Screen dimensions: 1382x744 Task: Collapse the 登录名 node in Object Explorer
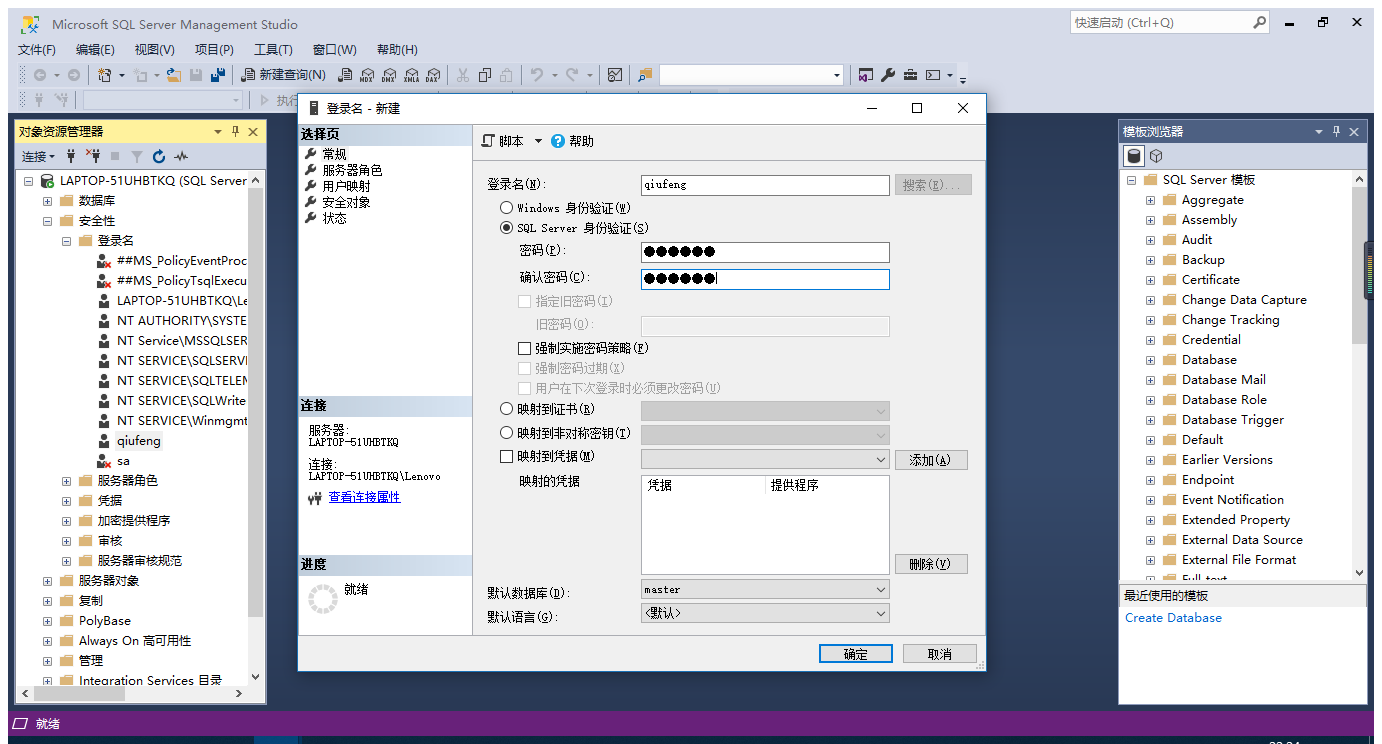click(66, 240)
